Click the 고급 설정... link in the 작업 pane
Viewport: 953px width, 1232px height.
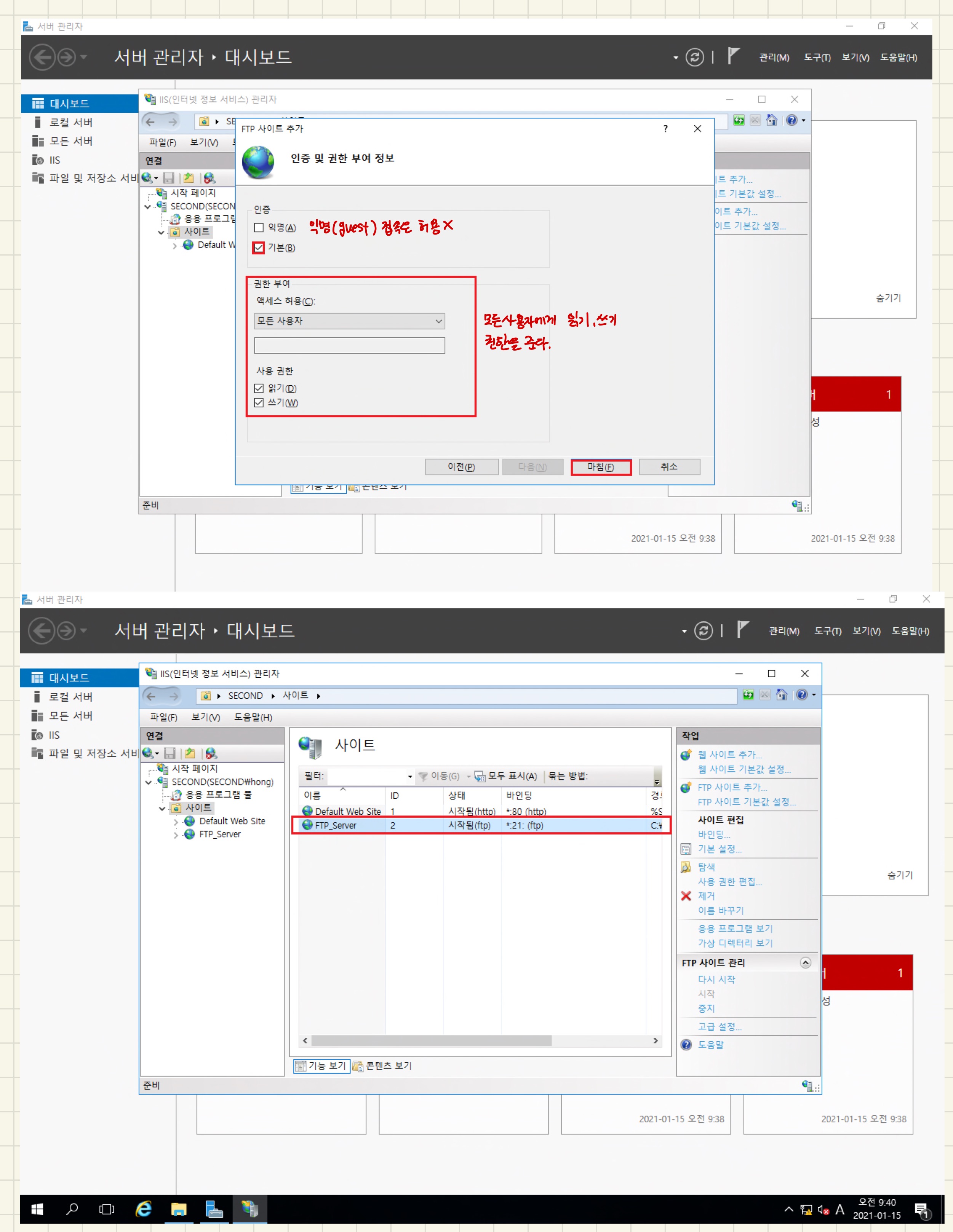click(x=720, y=1027)
